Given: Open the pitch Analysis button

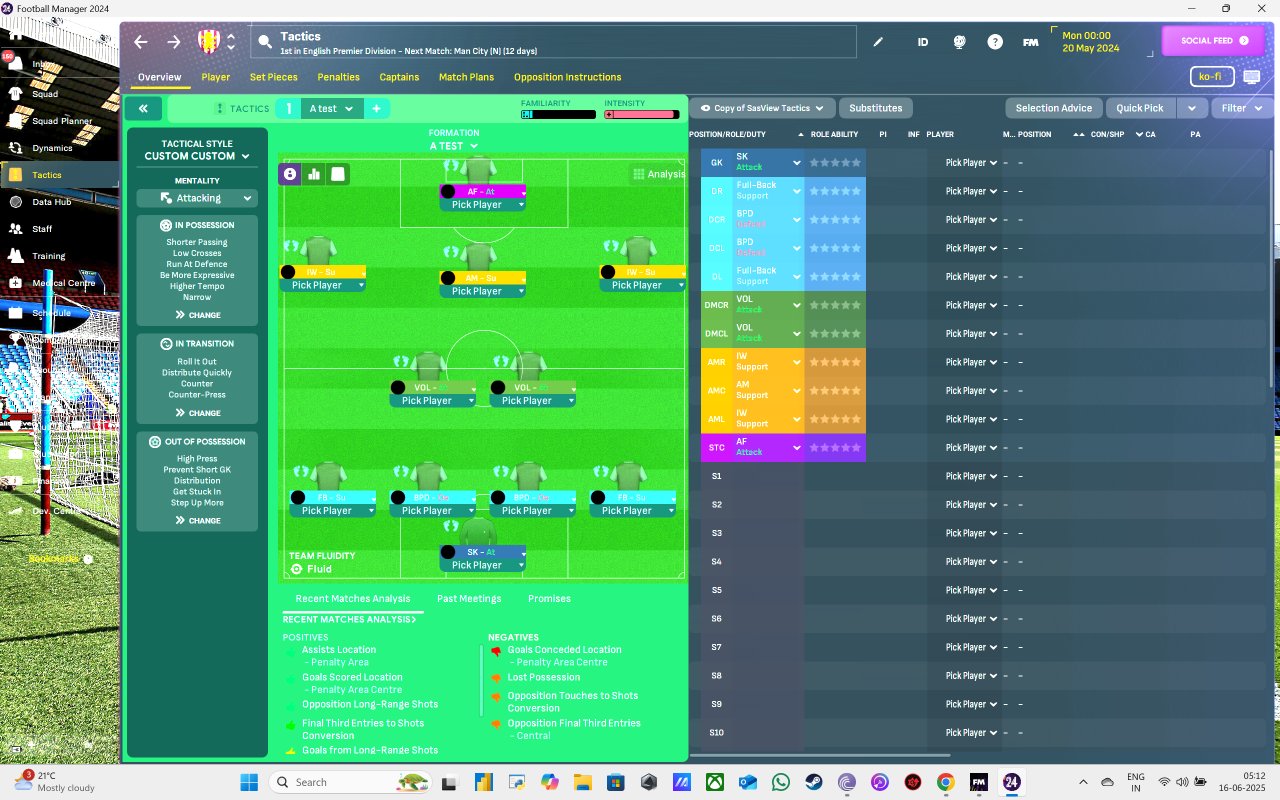Looking at the screenshot, I should (658, 174).
